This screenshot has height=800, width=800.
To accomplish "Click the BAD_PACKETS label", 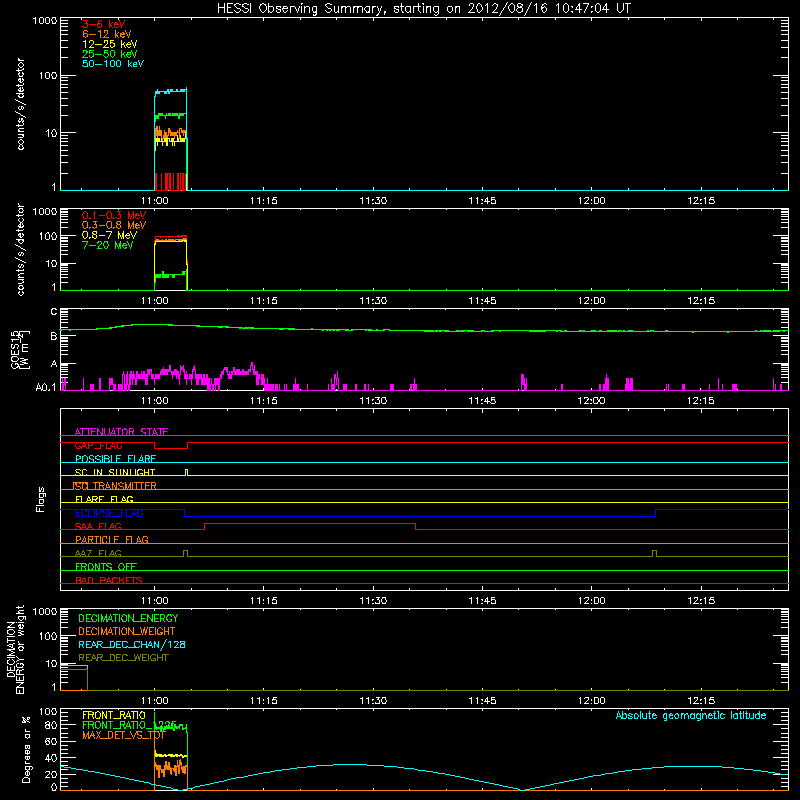I will point(109,580).
